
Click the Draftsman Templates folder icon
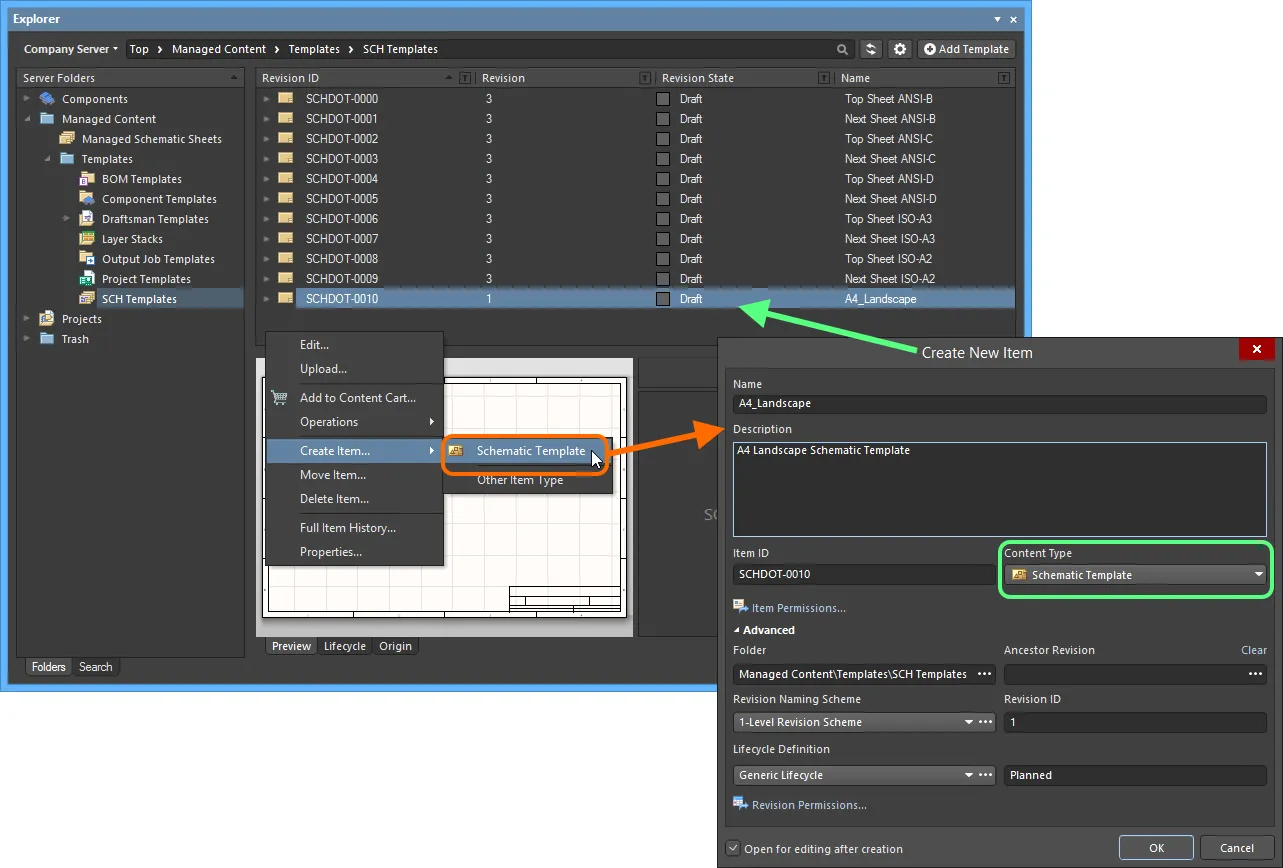point(87,219)
